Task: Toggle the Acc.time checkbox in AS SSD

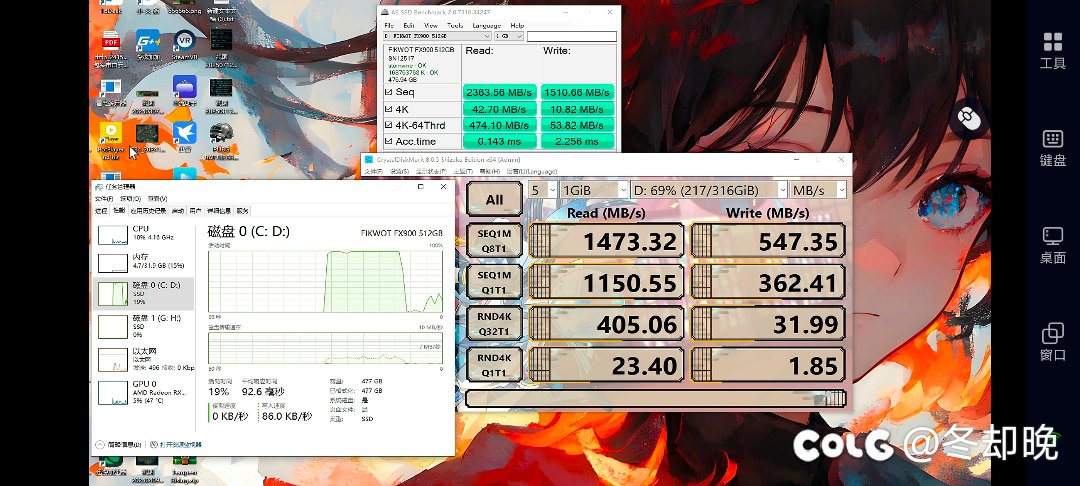Action: (x=388, y=142)
